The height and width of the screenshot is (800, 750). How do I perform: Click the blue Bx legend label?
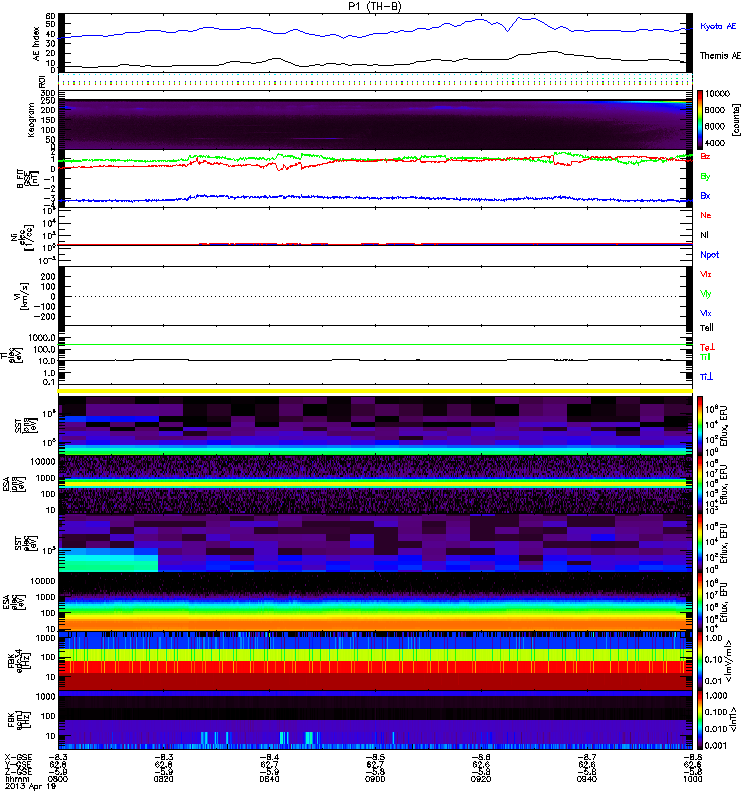(x=705, y=195)
